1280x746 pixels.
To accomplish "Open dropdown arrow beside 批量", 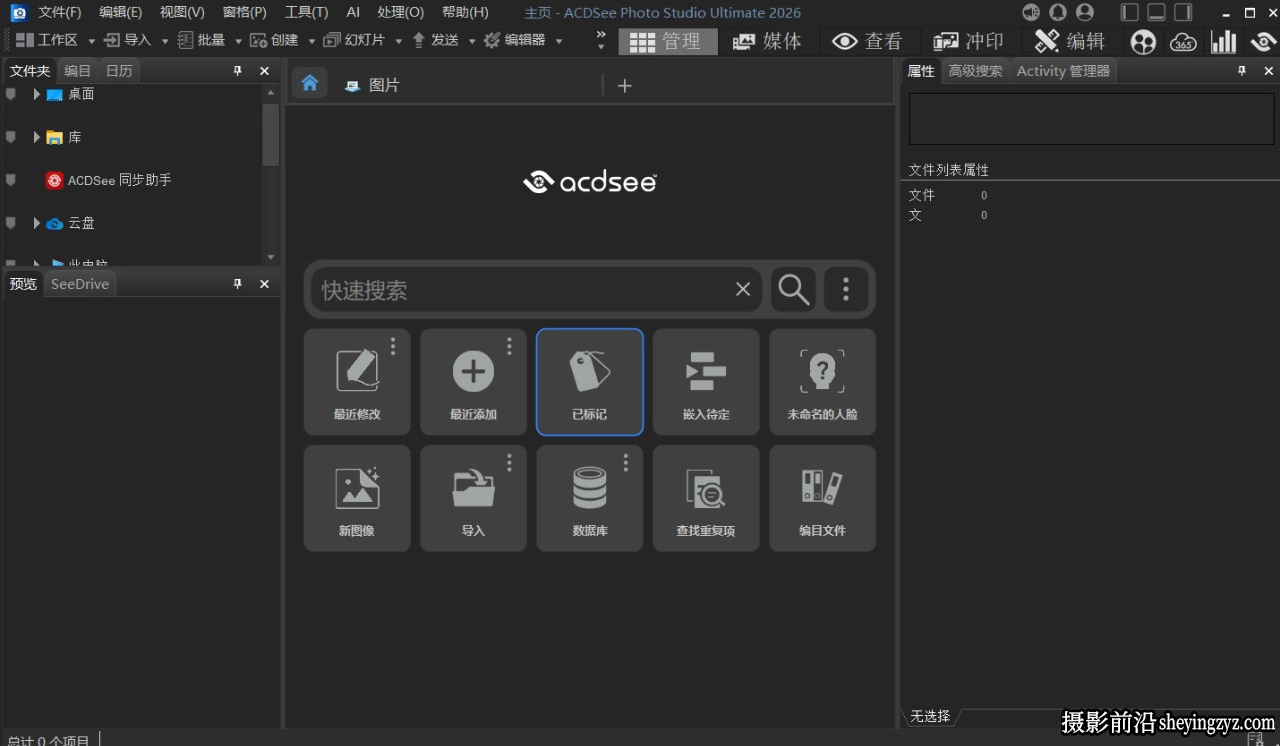I will click(238, 41).
